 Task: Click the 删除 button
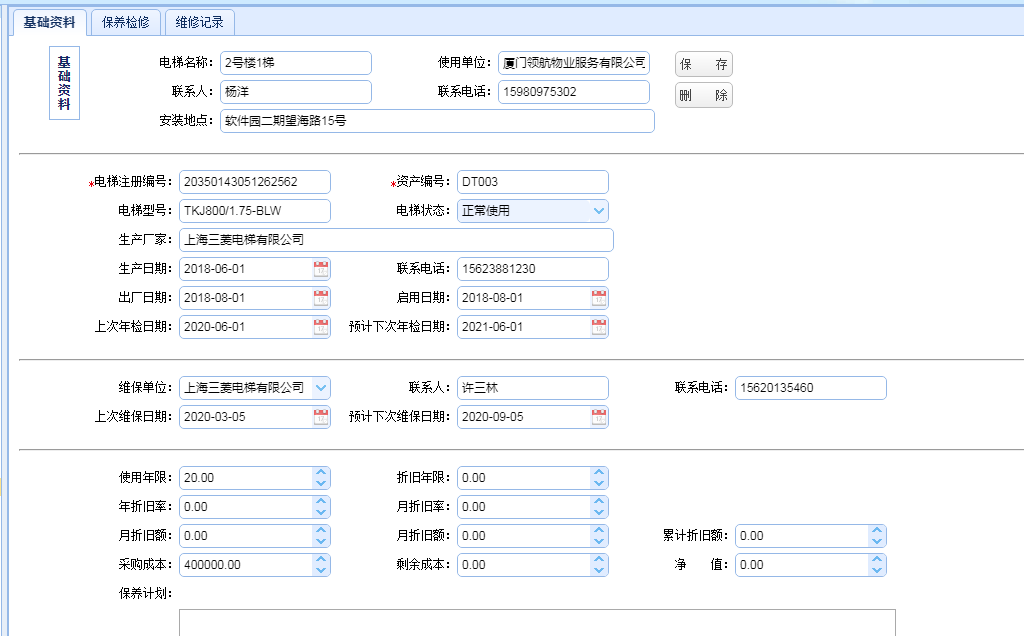[703, 96]
